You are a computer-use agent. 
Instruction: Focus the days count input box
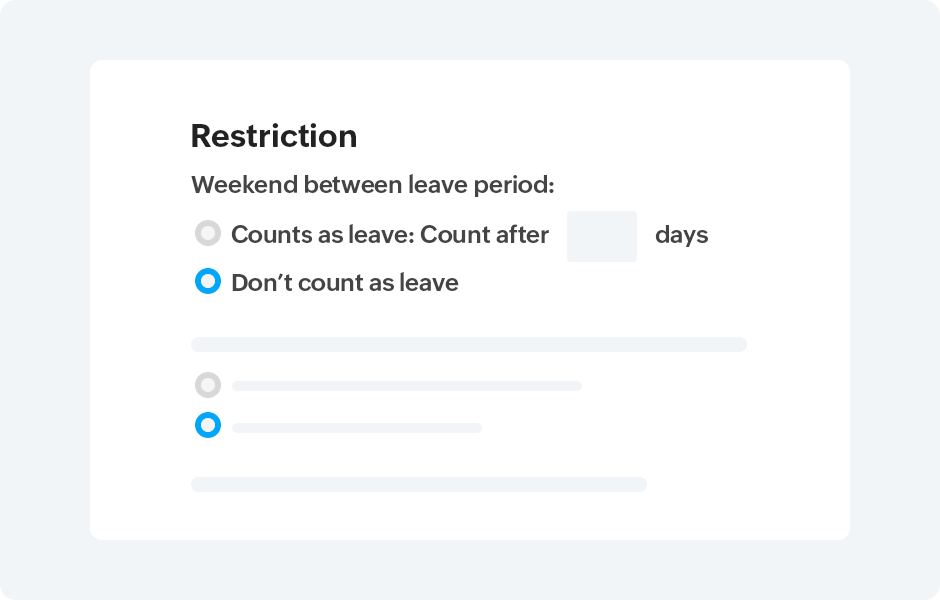[x=601, y=236]
